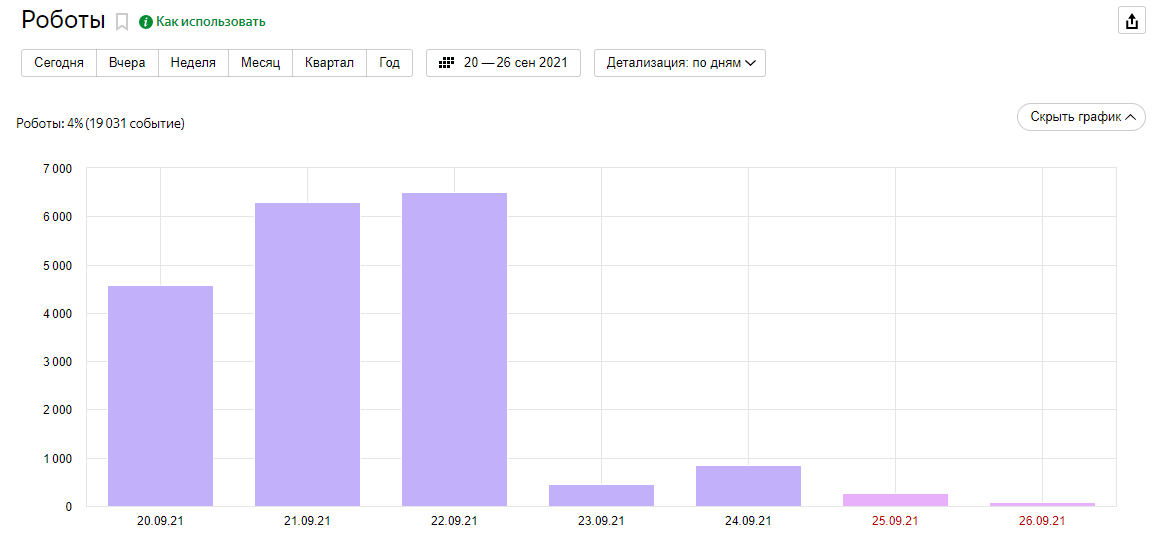This screenshot has width=1155, height=546.
Task: Choose the Квартал period
Action: [329, 63]
